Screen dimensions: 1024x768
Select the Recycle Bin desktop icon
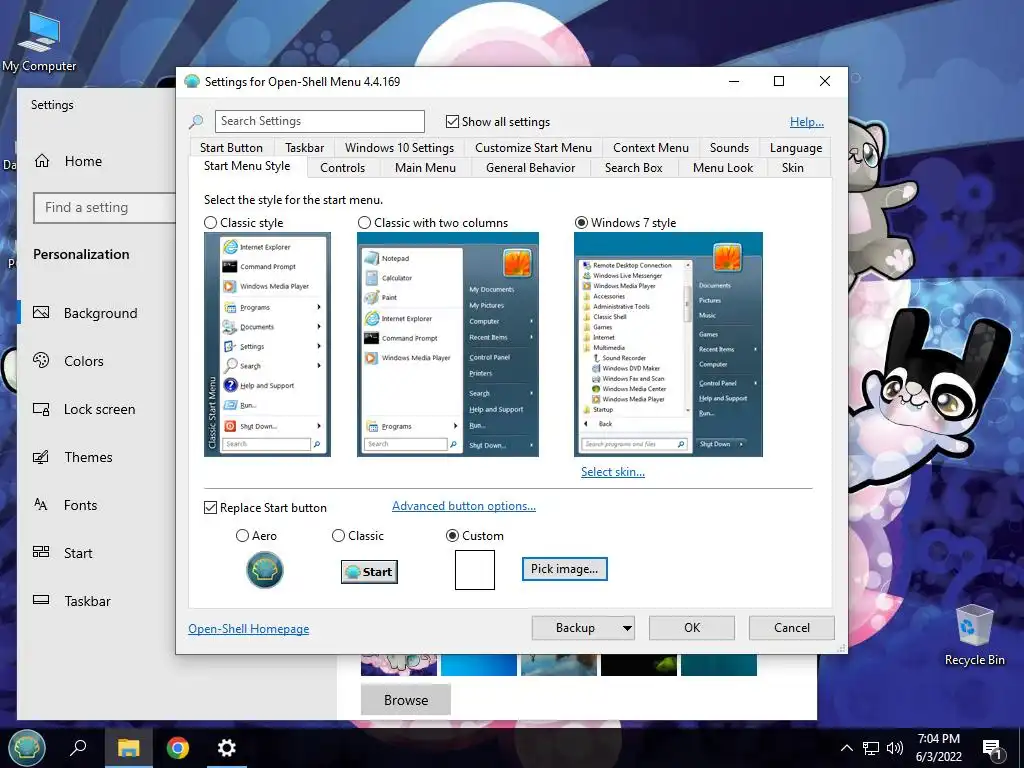click(x=974, y=634)
